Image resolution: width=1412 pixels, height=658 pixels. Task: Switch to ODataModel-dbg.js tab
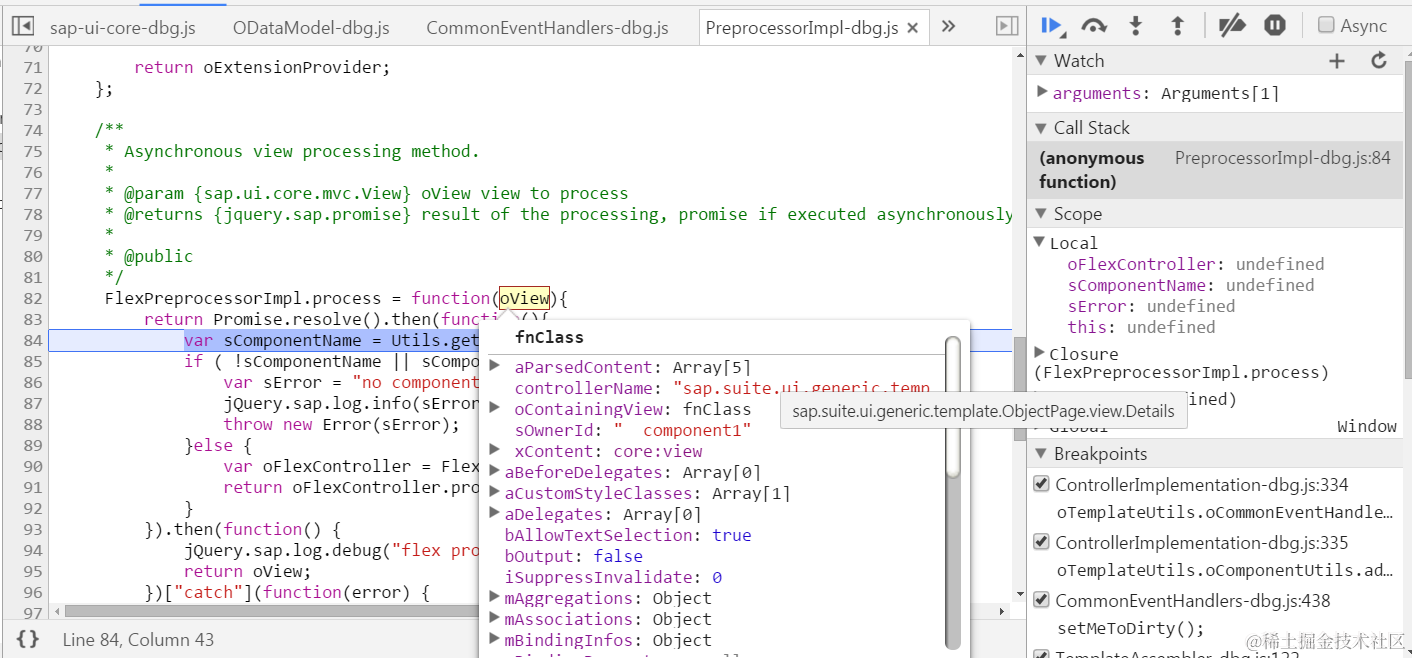pyautogui.click(x=311, y=28)
